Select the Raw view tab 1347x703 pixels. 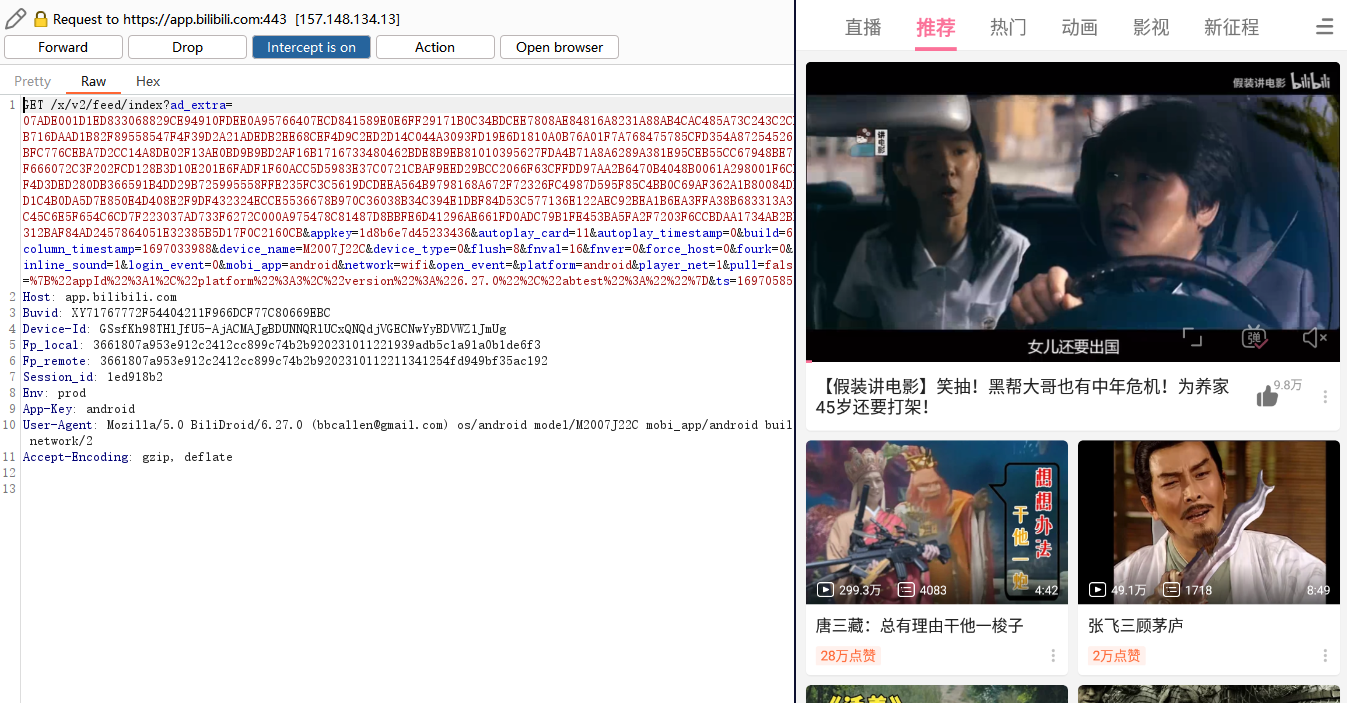pos(94,81)
